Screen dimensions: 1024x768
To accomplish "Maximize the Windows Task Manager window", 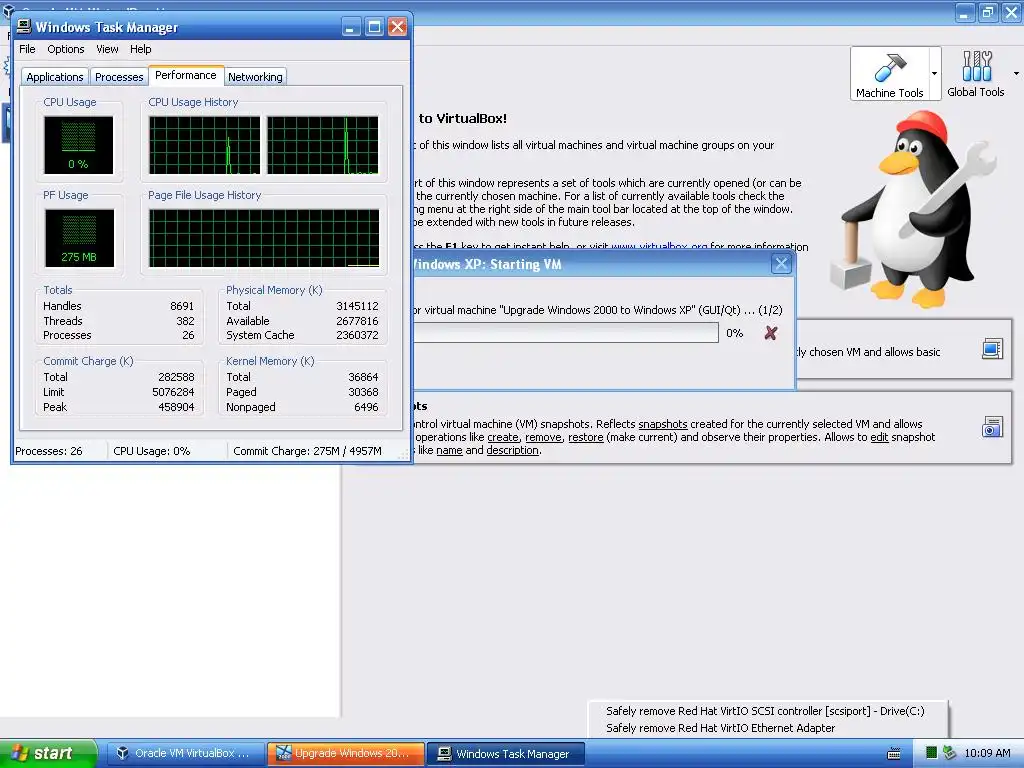I will [x=374, y=27].
